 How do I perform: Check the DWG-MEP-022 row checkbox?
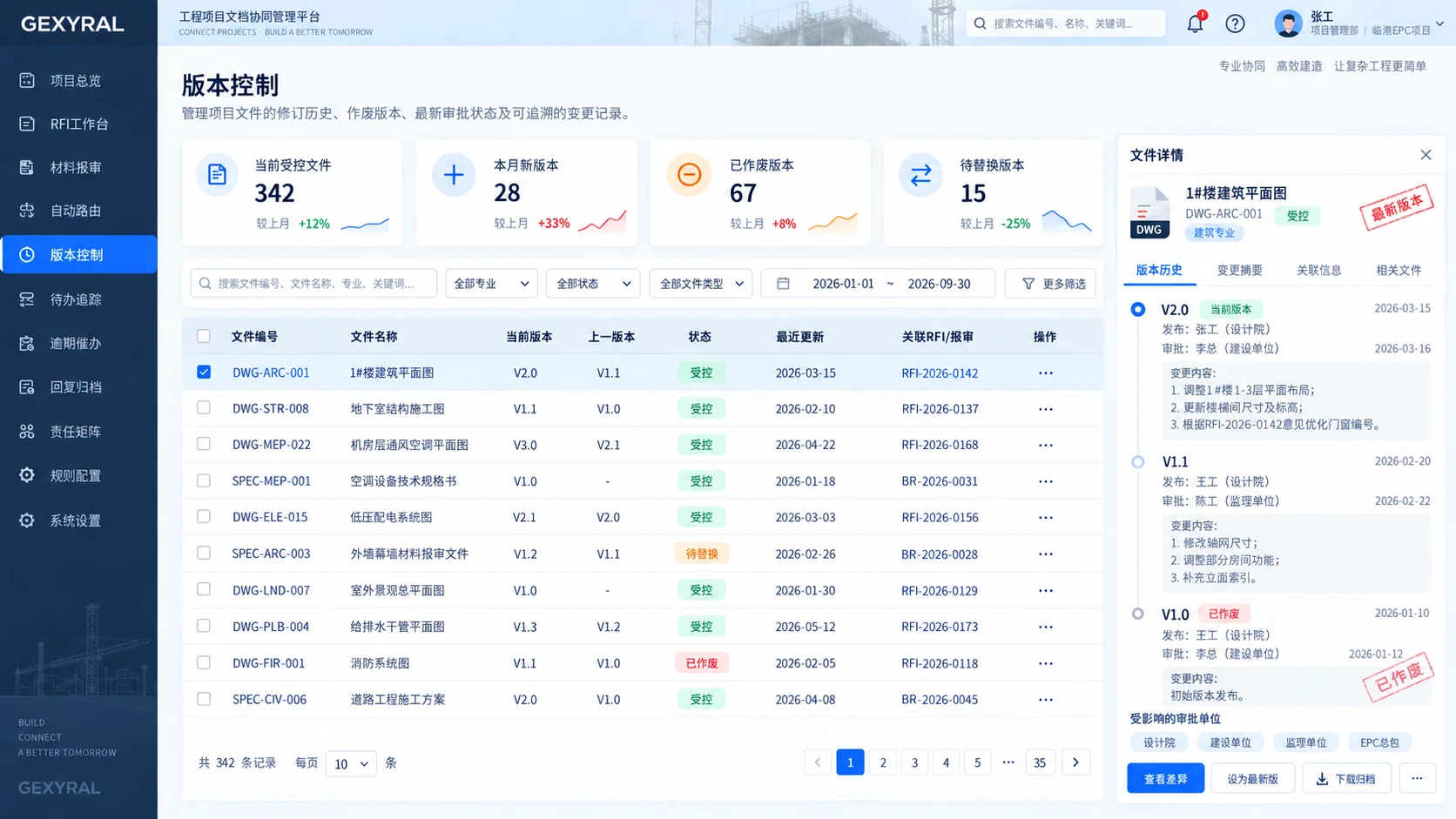point(204,444)
